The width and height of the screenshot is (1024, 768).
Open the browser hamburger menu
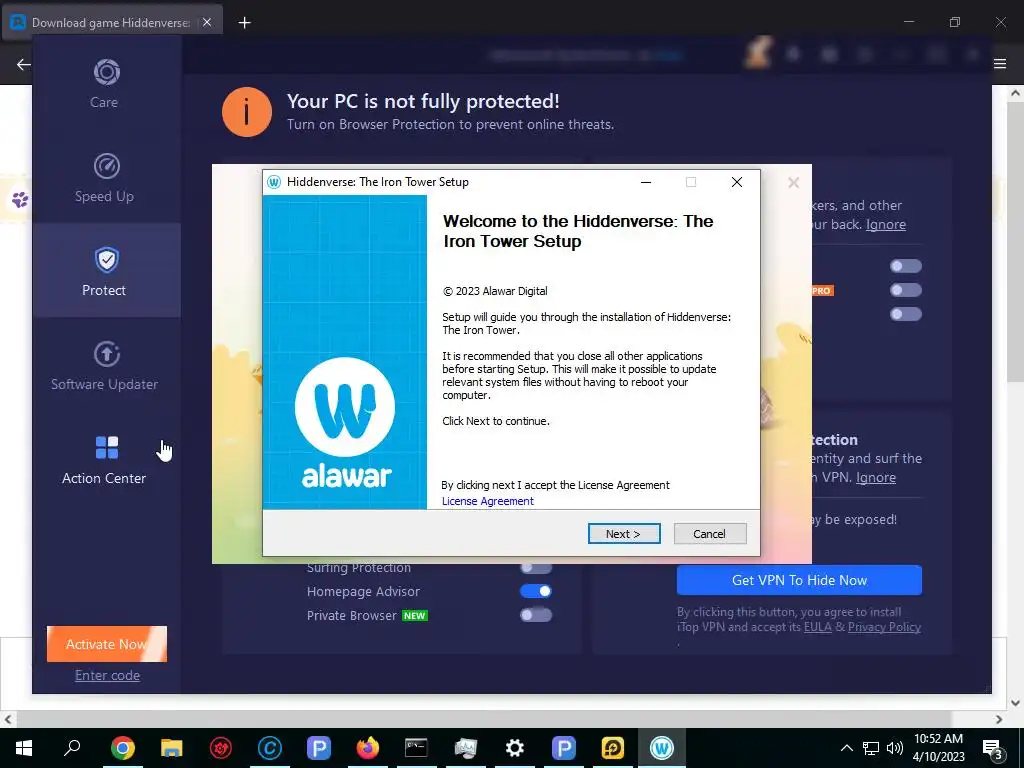[1000, 63]
